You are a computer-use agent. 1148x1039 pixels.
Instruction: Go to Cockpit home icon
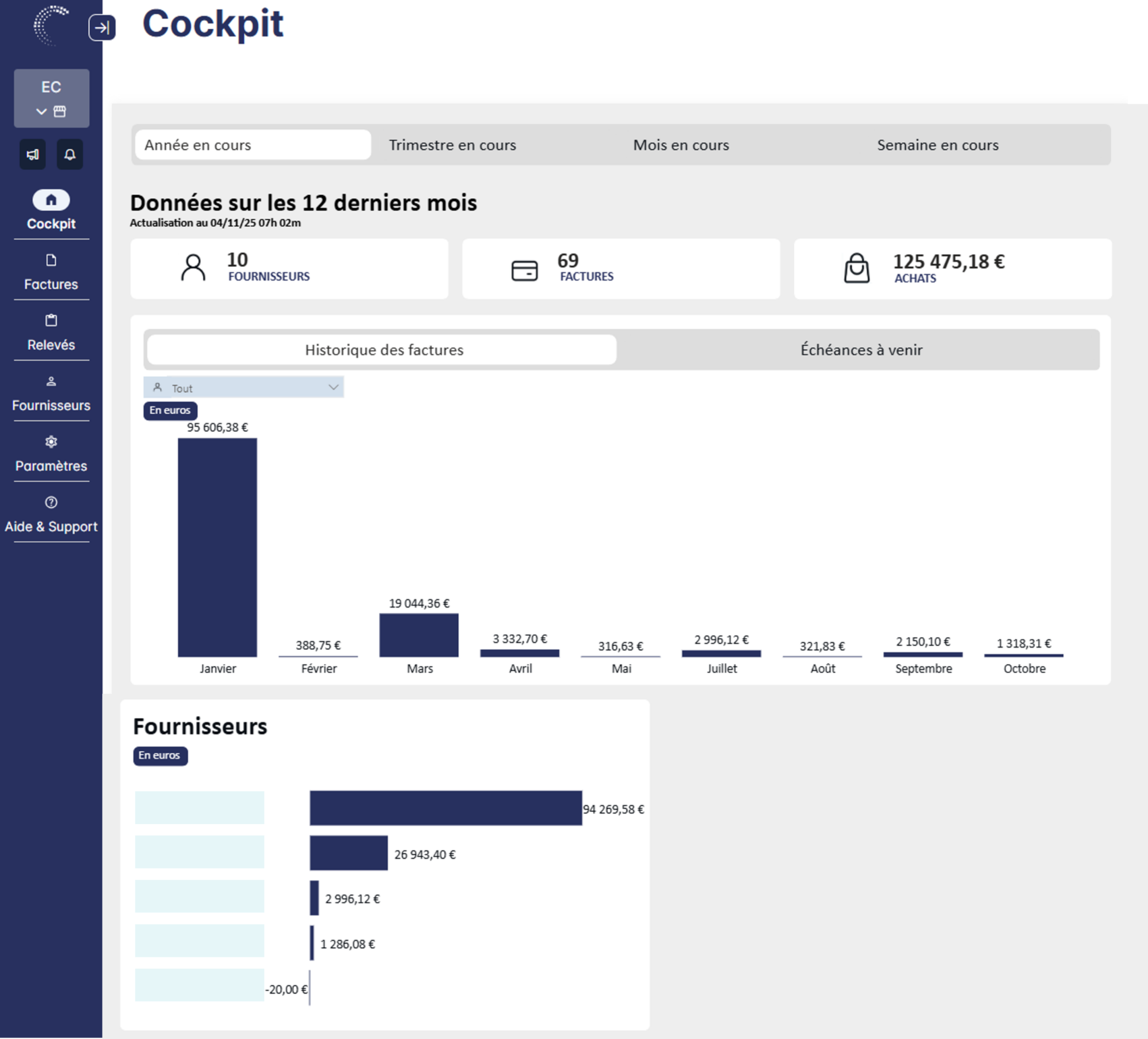point(51,200)
